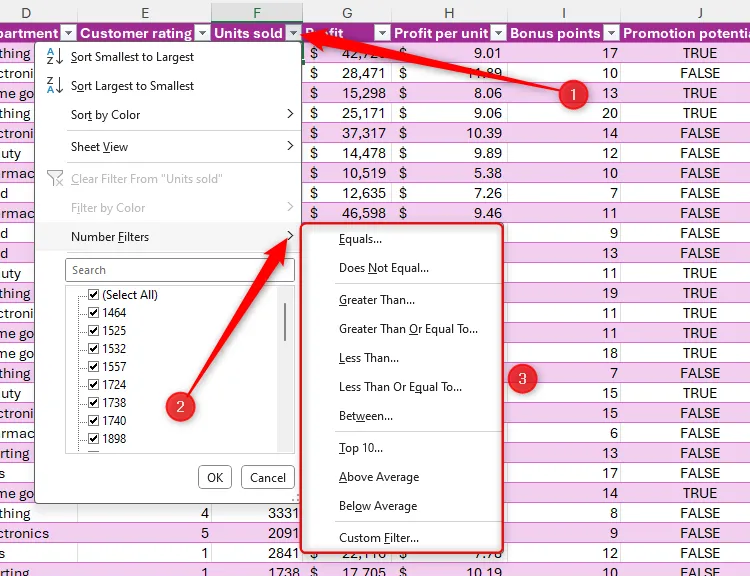Open the Profit per unit filter dropdown
The height and width of the screenshot is (576, 750).
click(496, 33)
